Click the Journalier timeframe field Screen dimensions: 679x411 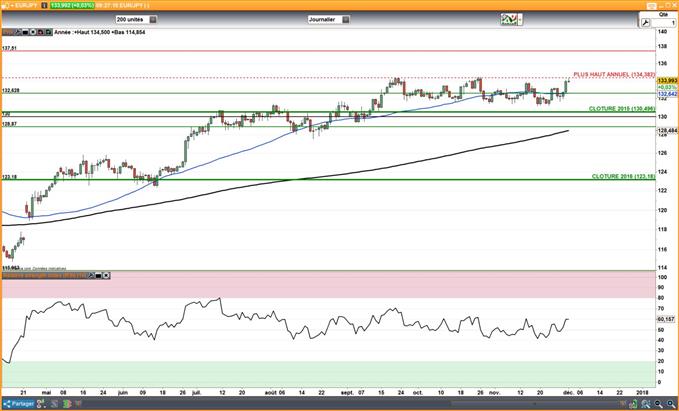pyautogui.click(x=324, y=19)
